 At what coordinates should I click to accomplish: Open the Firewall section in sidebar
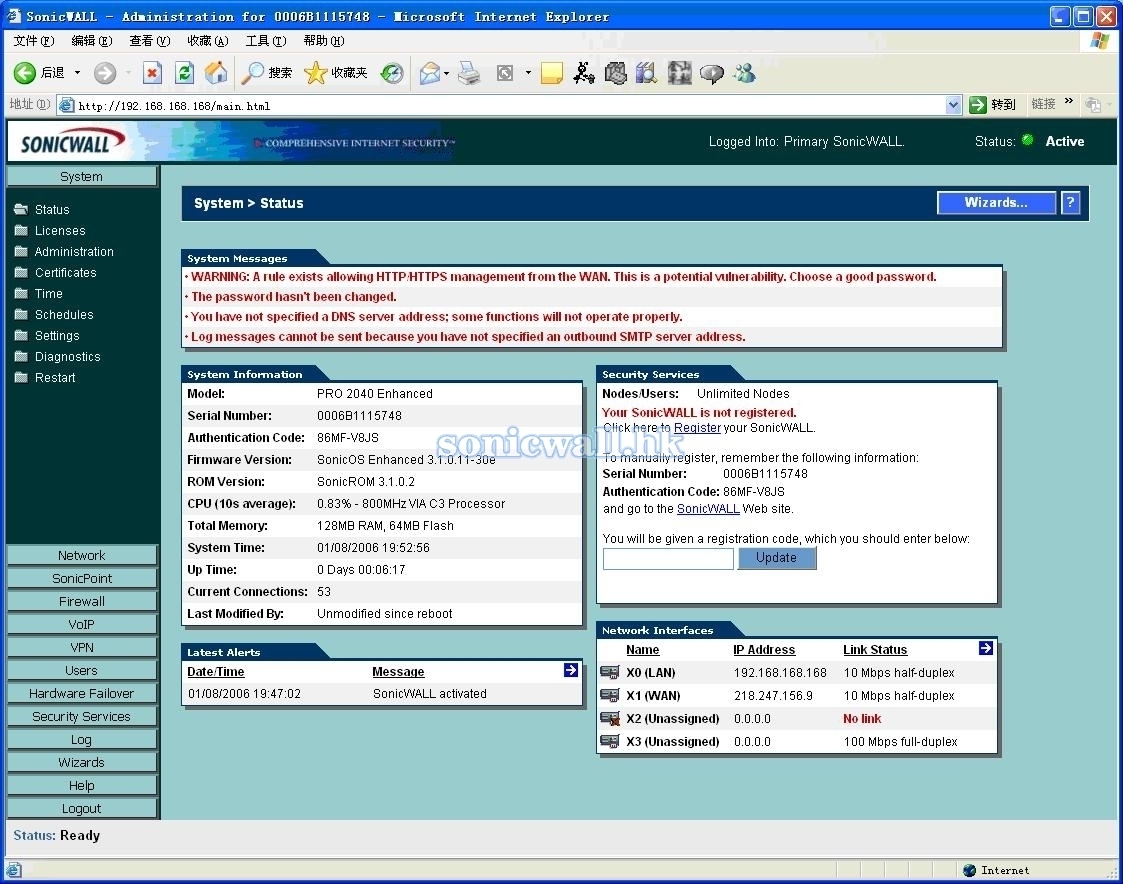82,601
